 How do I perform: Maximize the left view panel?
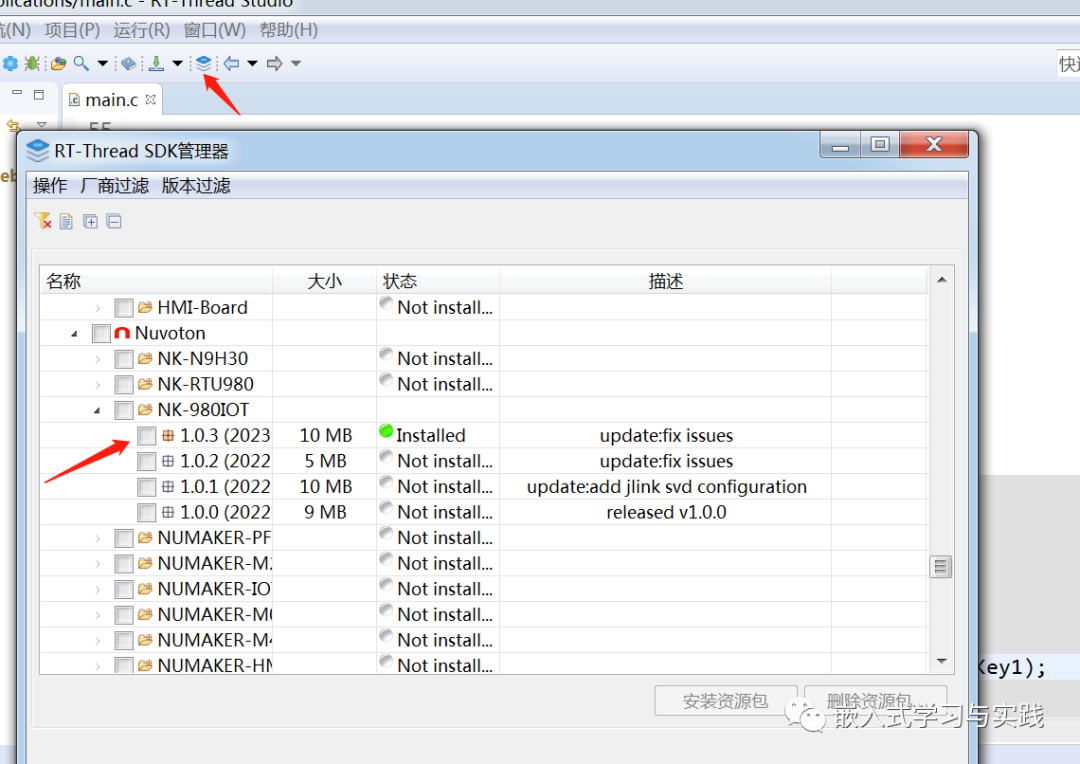tap(39, 94)
